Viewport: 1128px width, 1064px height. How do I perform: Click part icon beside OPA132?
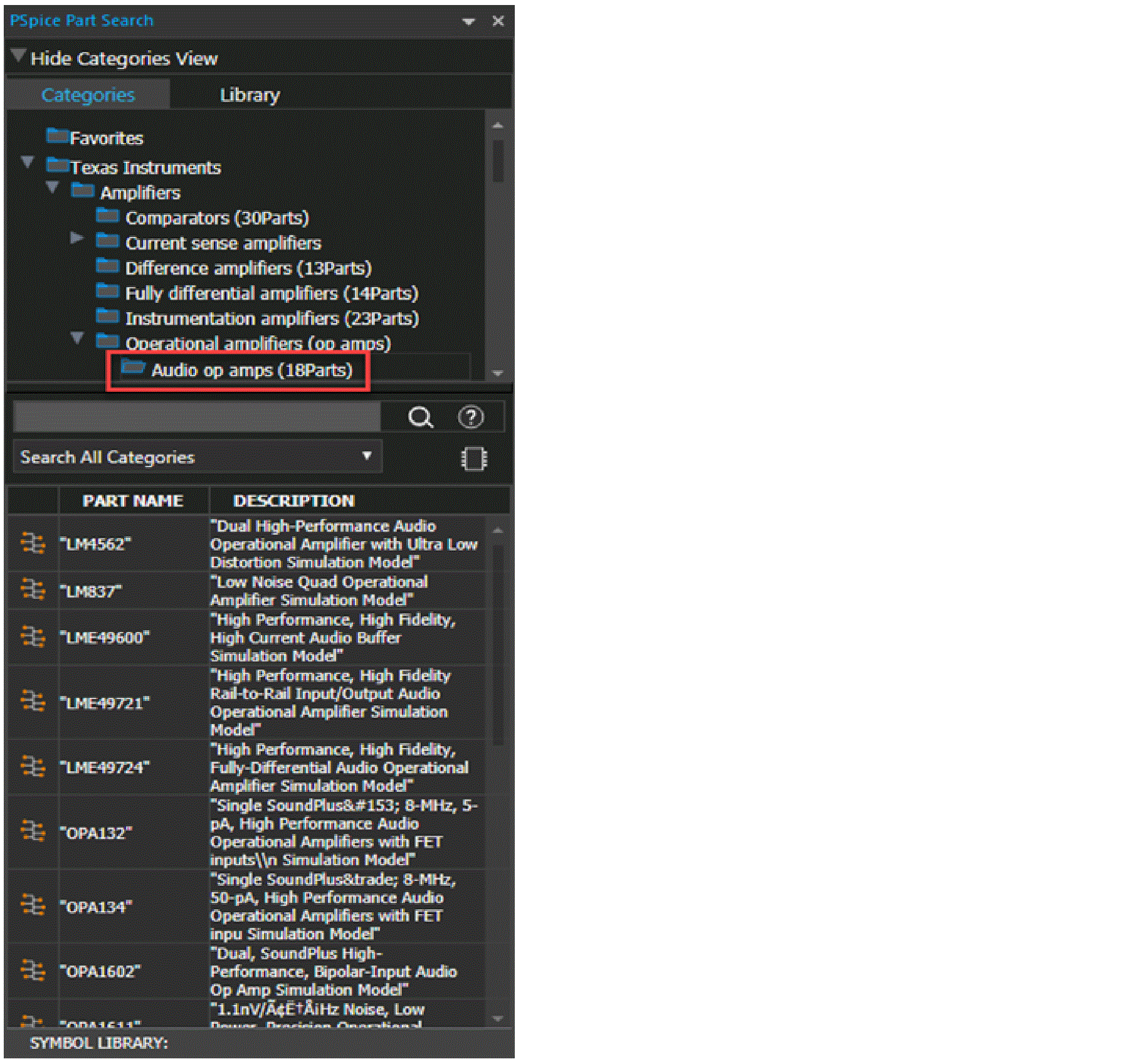[33, 832]
